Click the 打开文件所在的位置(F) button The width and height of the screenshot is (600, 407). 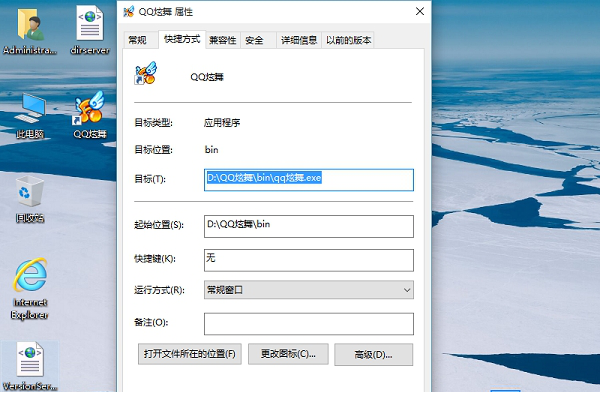click(x=190, y=354)
